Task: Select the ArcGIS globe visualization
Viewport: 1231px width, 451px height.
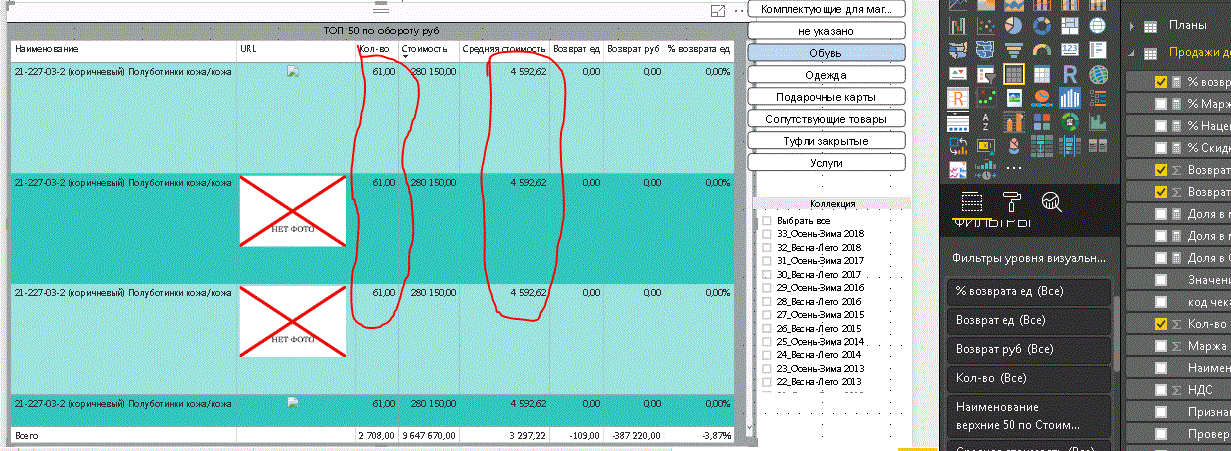Action: click(1097, 74)
